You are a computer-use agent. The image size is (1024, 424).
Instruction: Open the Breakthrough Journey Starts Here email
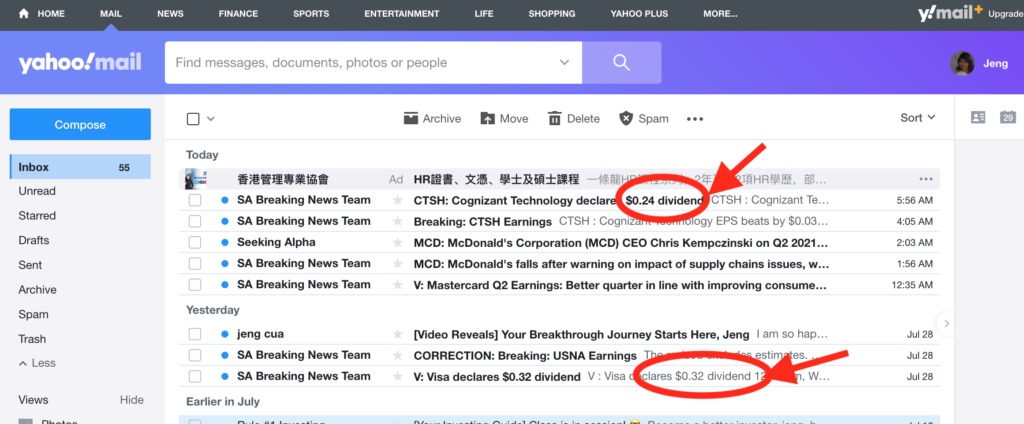click(581, 334)
